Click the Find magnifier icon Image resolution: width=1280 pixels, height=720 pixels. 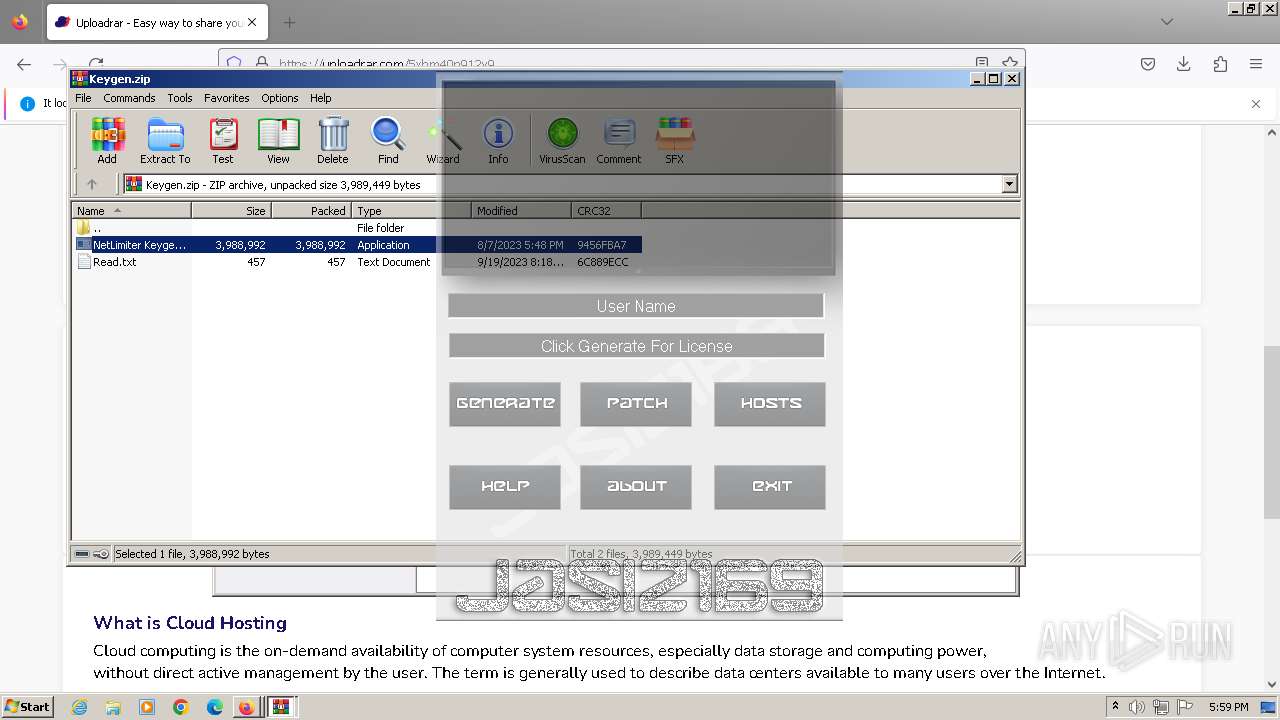coord(388,140)
